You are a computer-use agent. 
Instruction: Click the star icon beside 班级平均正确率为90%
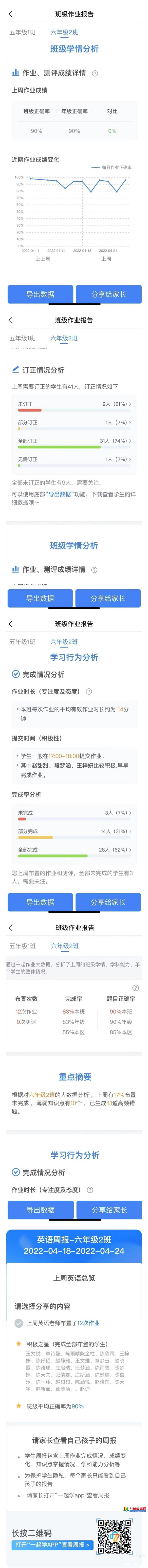tap(19, 1406)
